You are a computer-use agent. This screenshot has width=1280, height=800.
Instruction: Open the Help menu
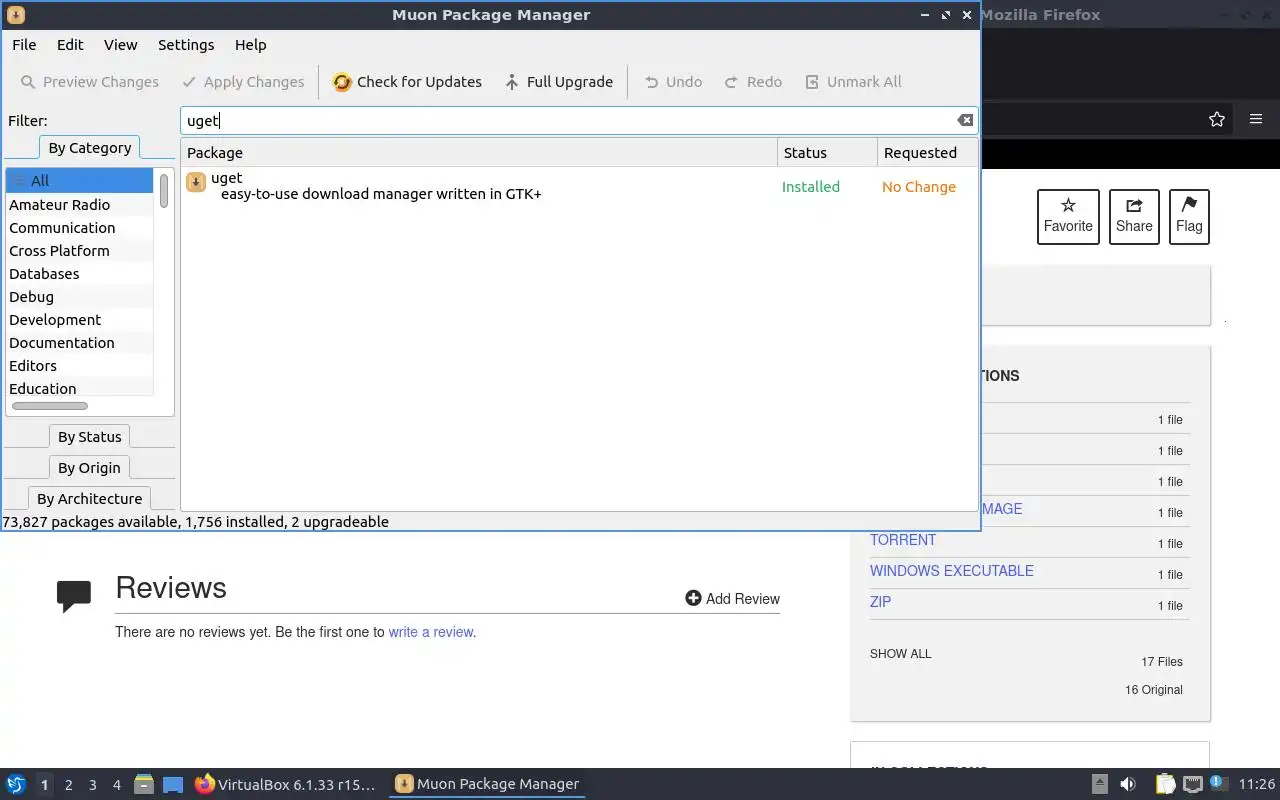tap(250, 45)
